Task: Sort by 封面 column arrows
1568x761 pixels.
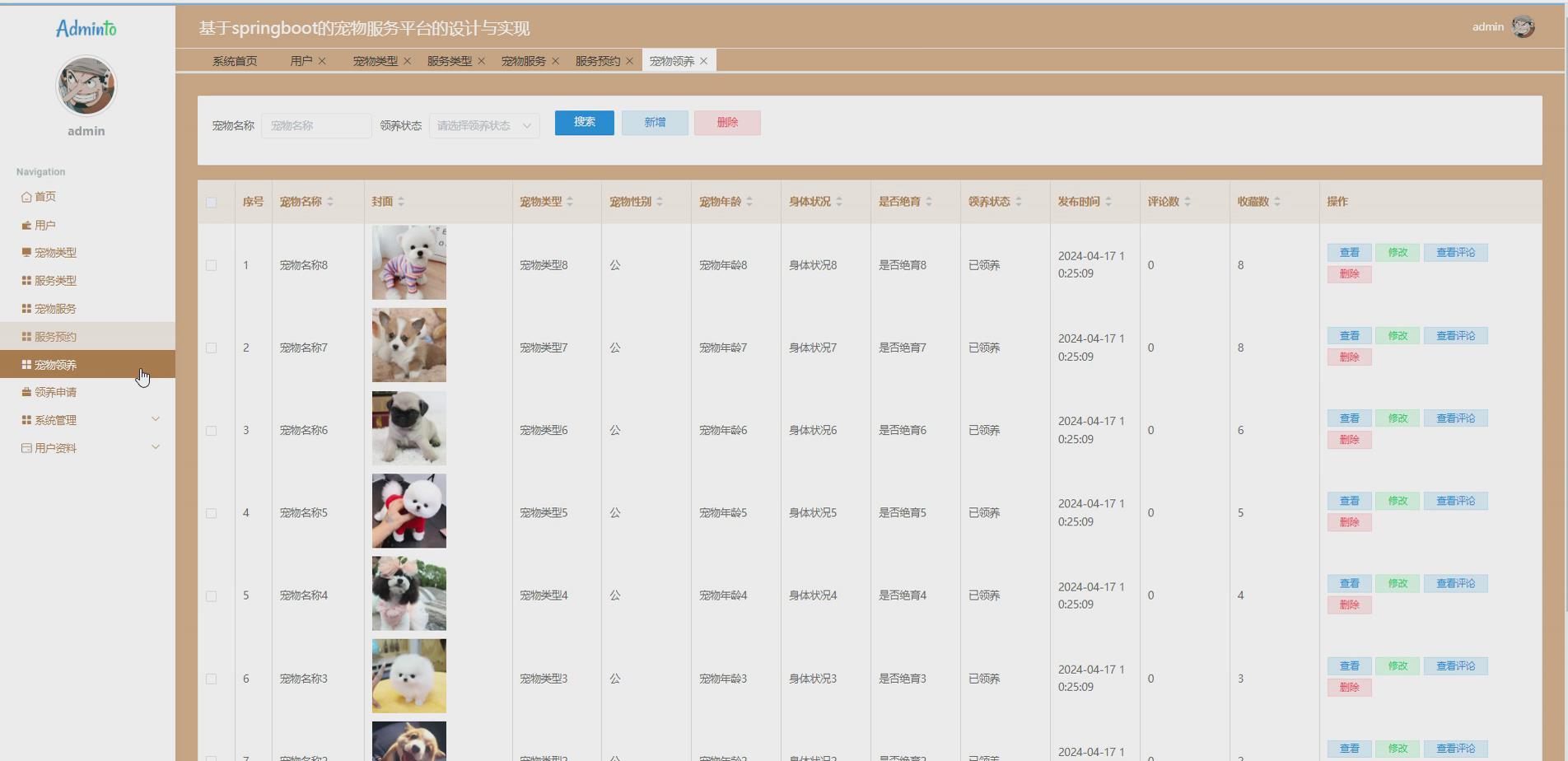Action: (401, 202)
